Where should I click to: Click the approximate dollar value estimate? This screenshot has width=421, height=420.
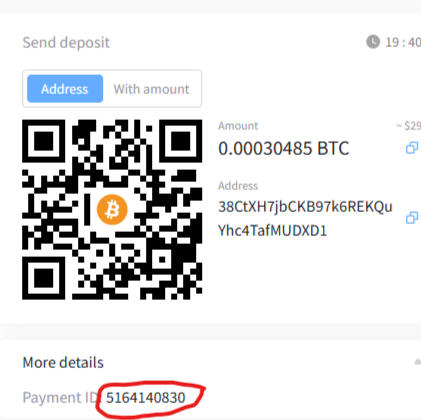409,126
